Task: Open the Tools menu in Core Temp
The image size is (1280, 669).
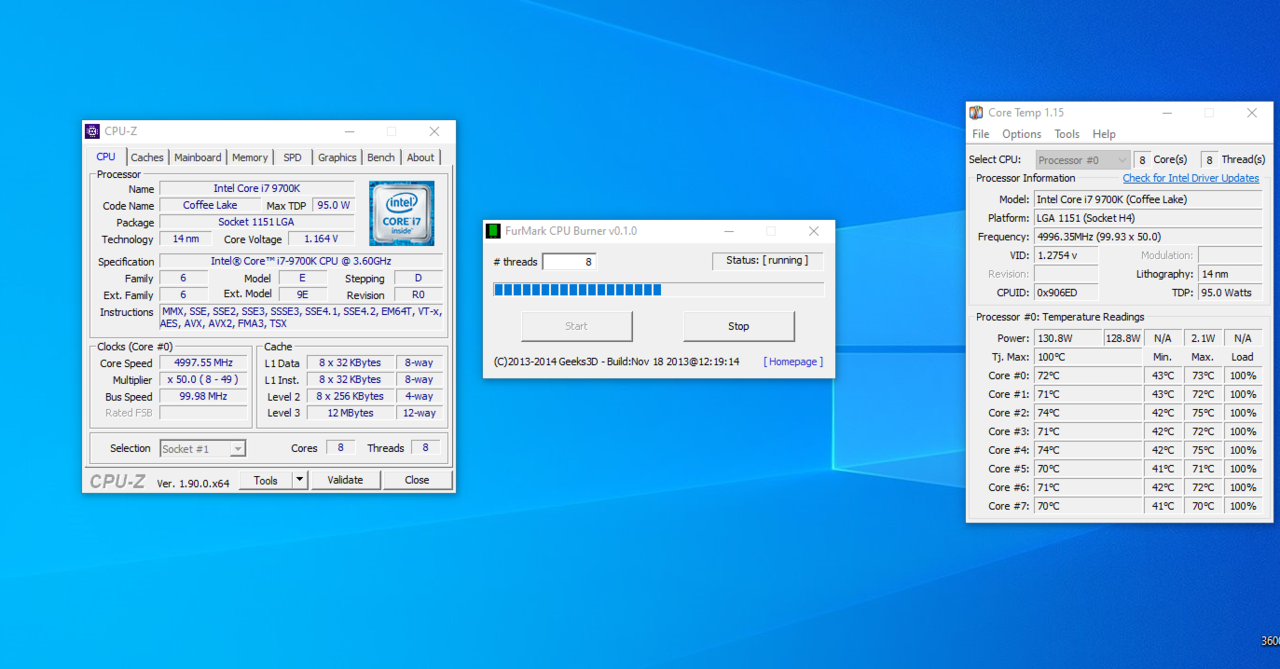Action: [x=1067, y=134]
